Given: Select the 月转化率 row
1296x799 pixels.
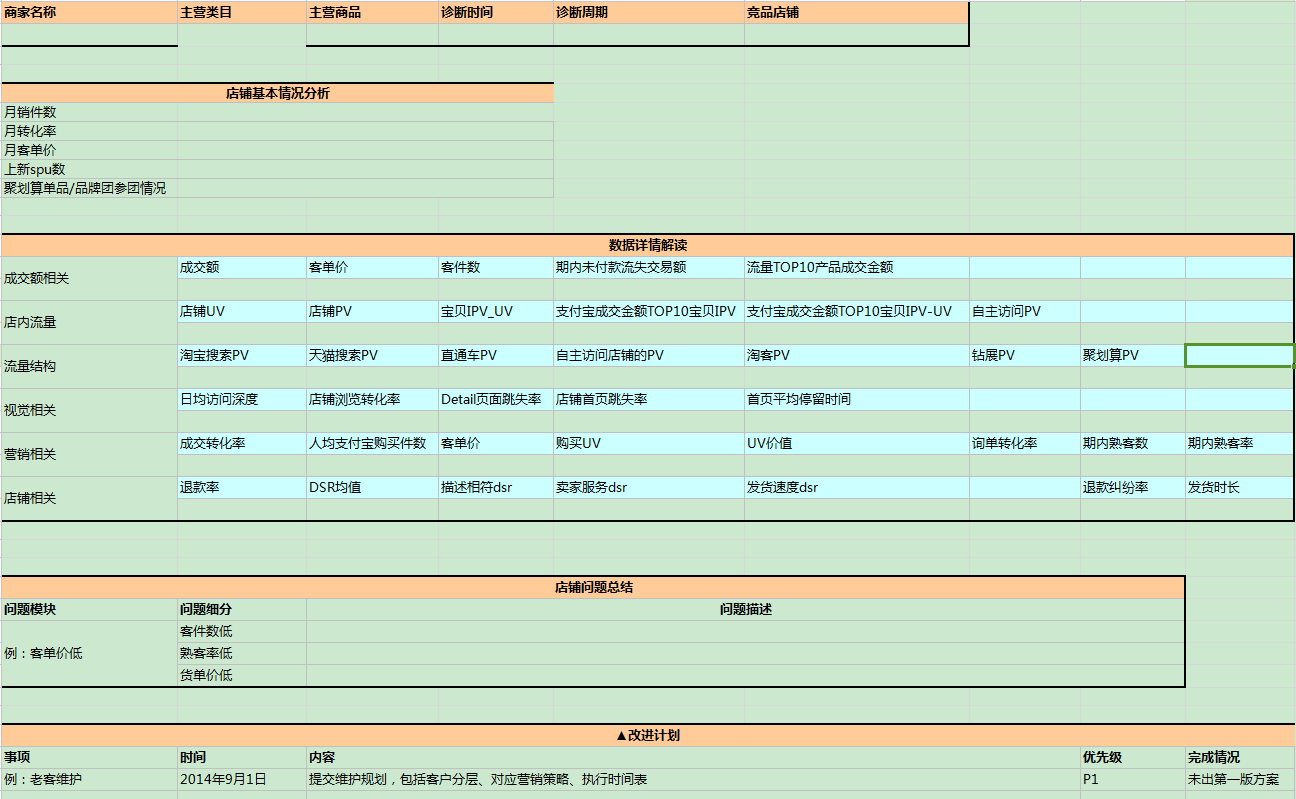Looking at the screenshot, I should coord(277,131).
